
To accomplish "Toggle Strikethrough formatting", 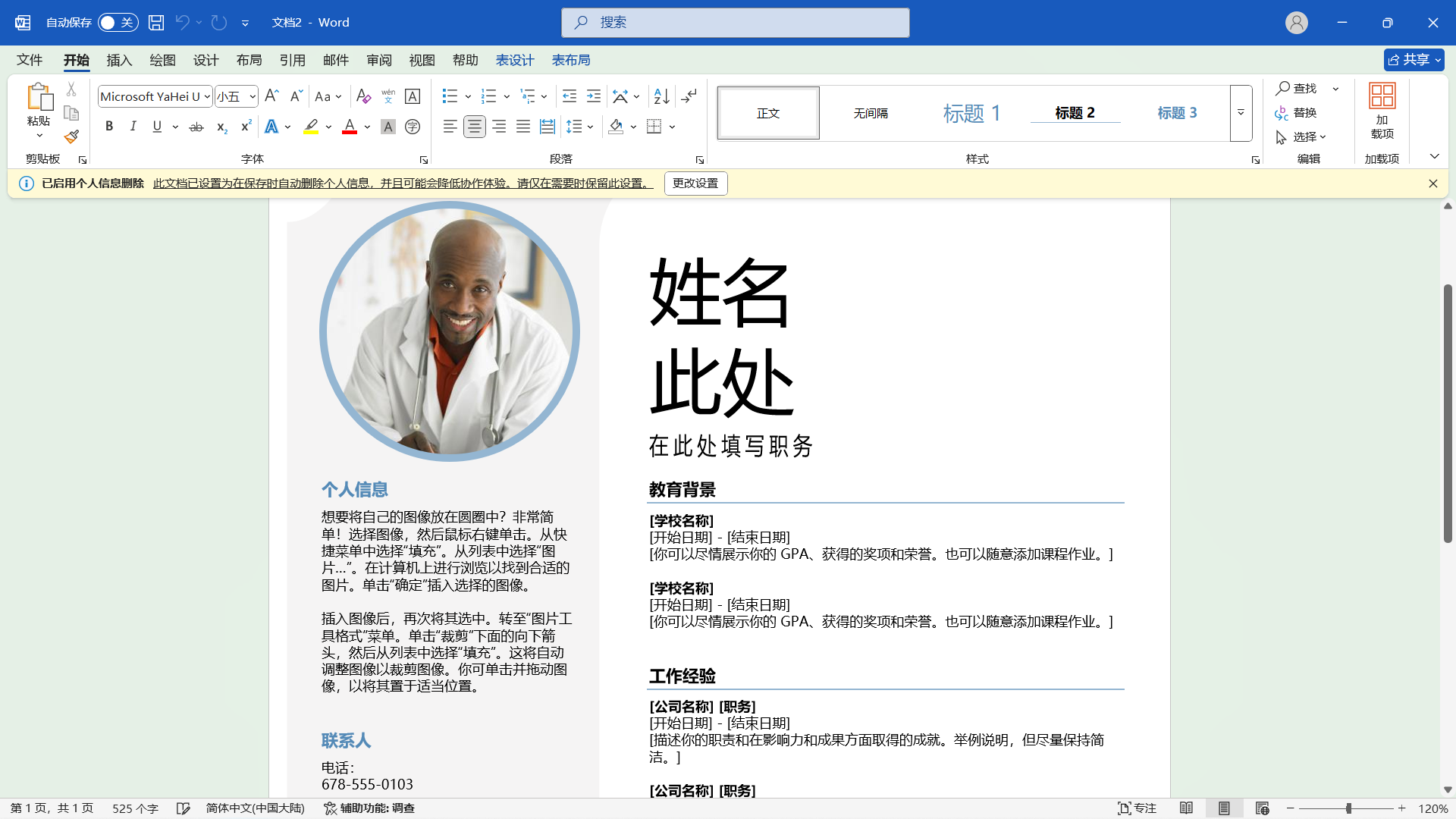I will pyautogui.click(x=196, y=127).
